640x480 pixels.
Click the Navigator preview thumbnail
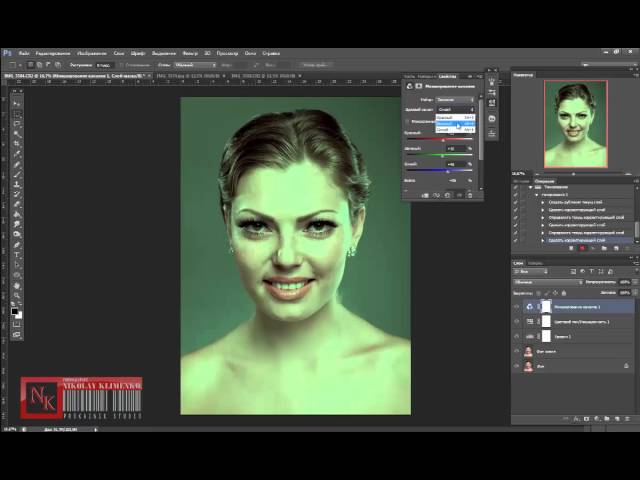tap(575, 124)
